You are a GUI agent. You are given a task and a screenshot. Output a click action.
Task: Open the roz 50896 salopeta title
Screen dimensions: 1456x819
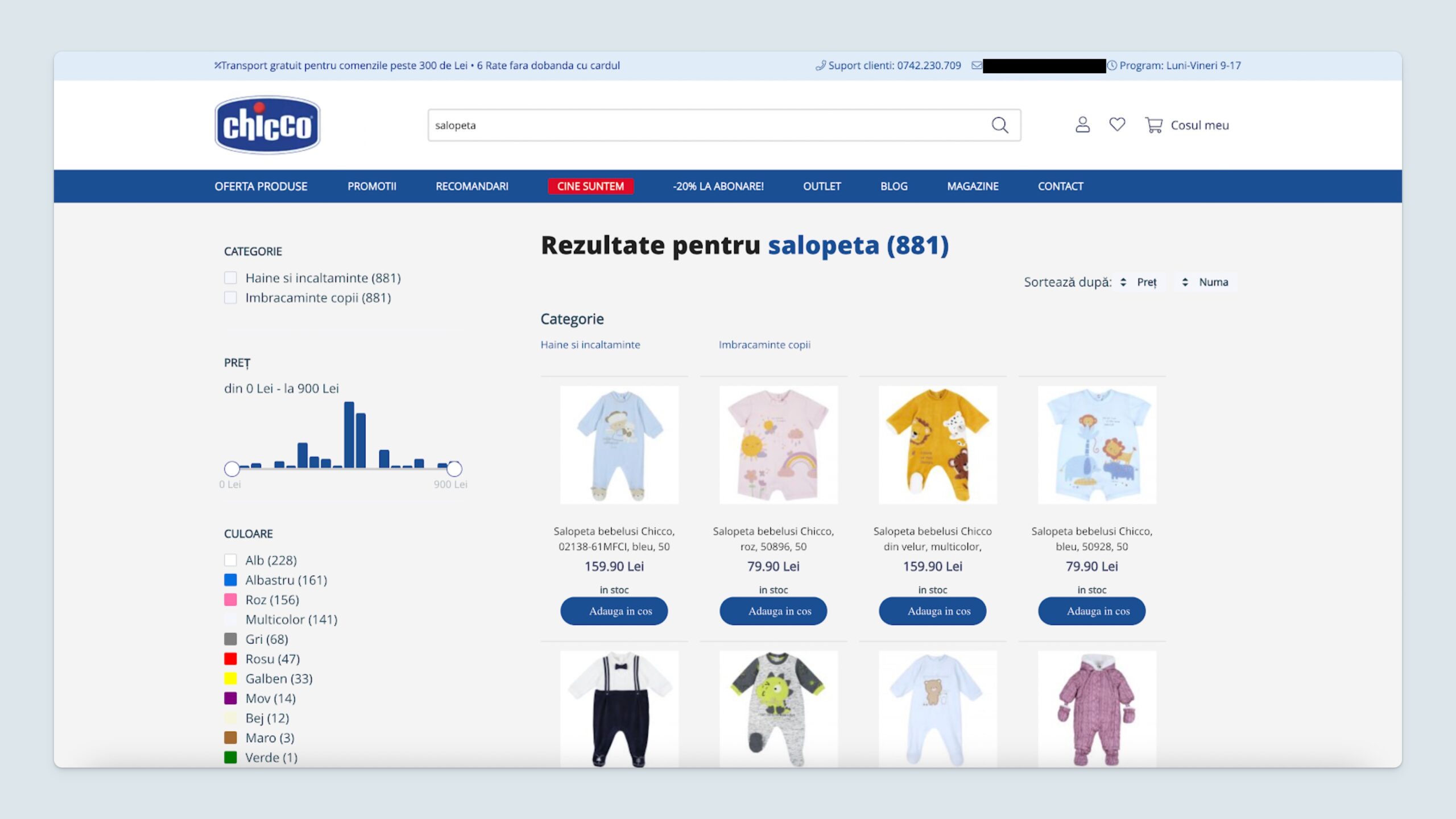(773, 539)
